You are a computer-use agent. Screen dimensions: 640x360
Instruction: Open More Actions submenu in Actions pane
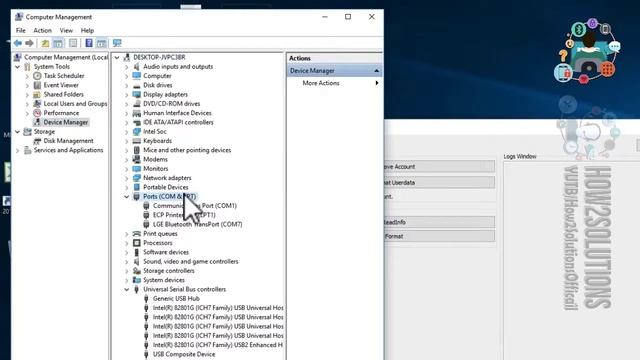click(335, 83)
